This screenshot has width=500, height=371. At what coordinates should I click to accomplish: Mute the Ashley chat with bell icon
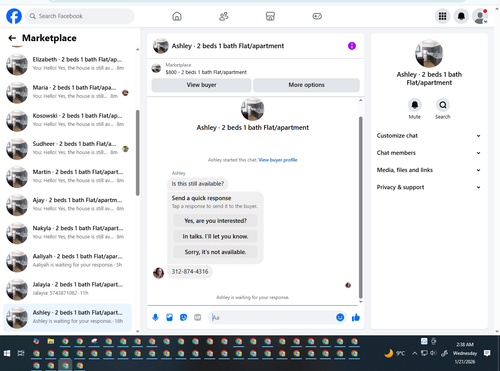pyautogui.click(x=415, y=105)
